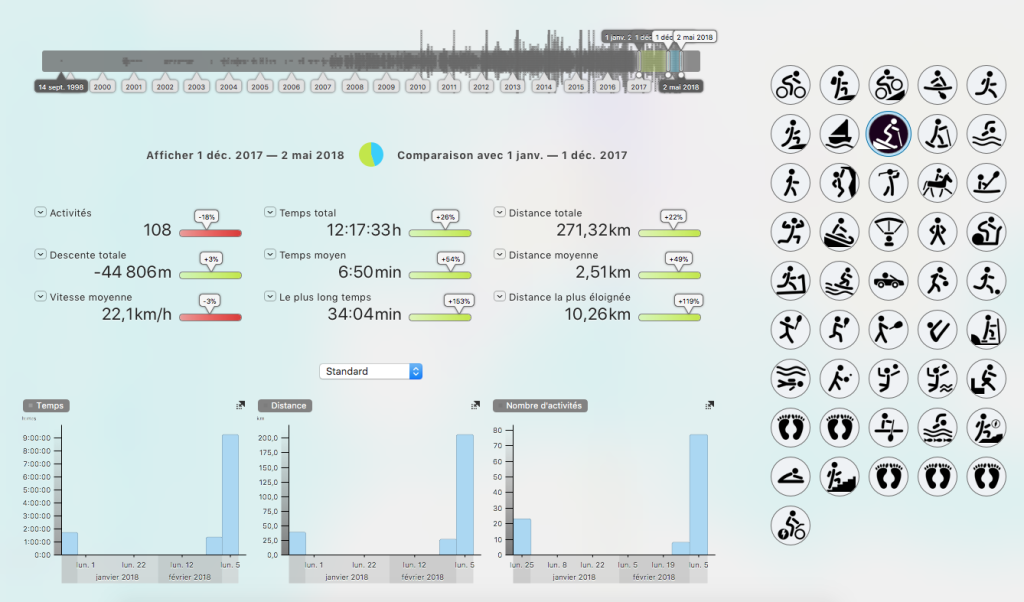
Task: Click the 2005 year marker
Action: (260, 87)
